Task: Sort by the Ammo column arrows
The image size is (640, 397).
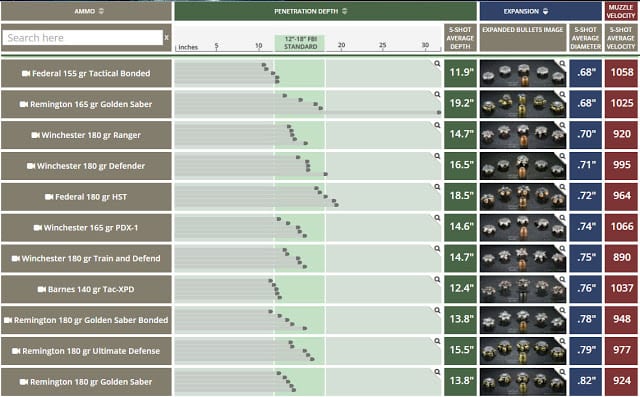Action: pos(101,11)
